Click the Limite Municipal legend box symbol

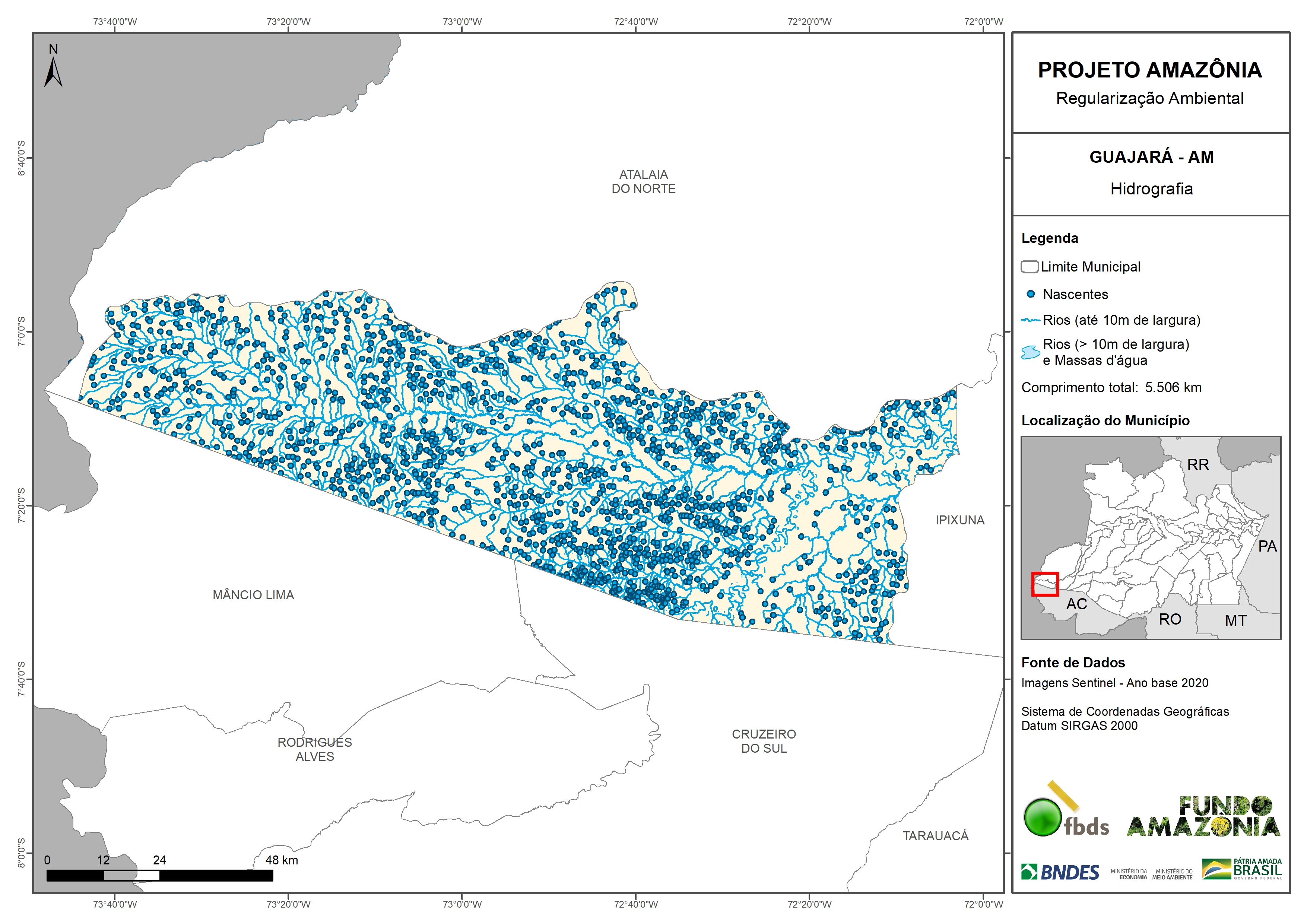click(1029, 267)
